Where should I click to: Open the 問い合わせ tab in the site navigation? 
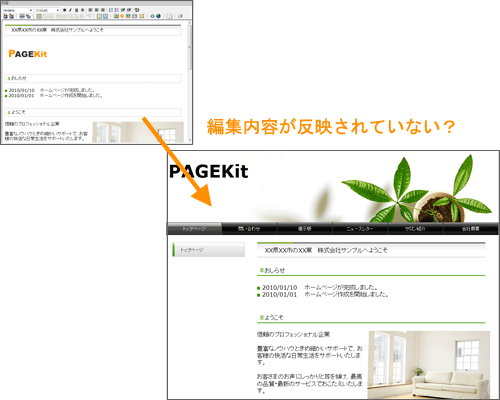pos(249,229)
